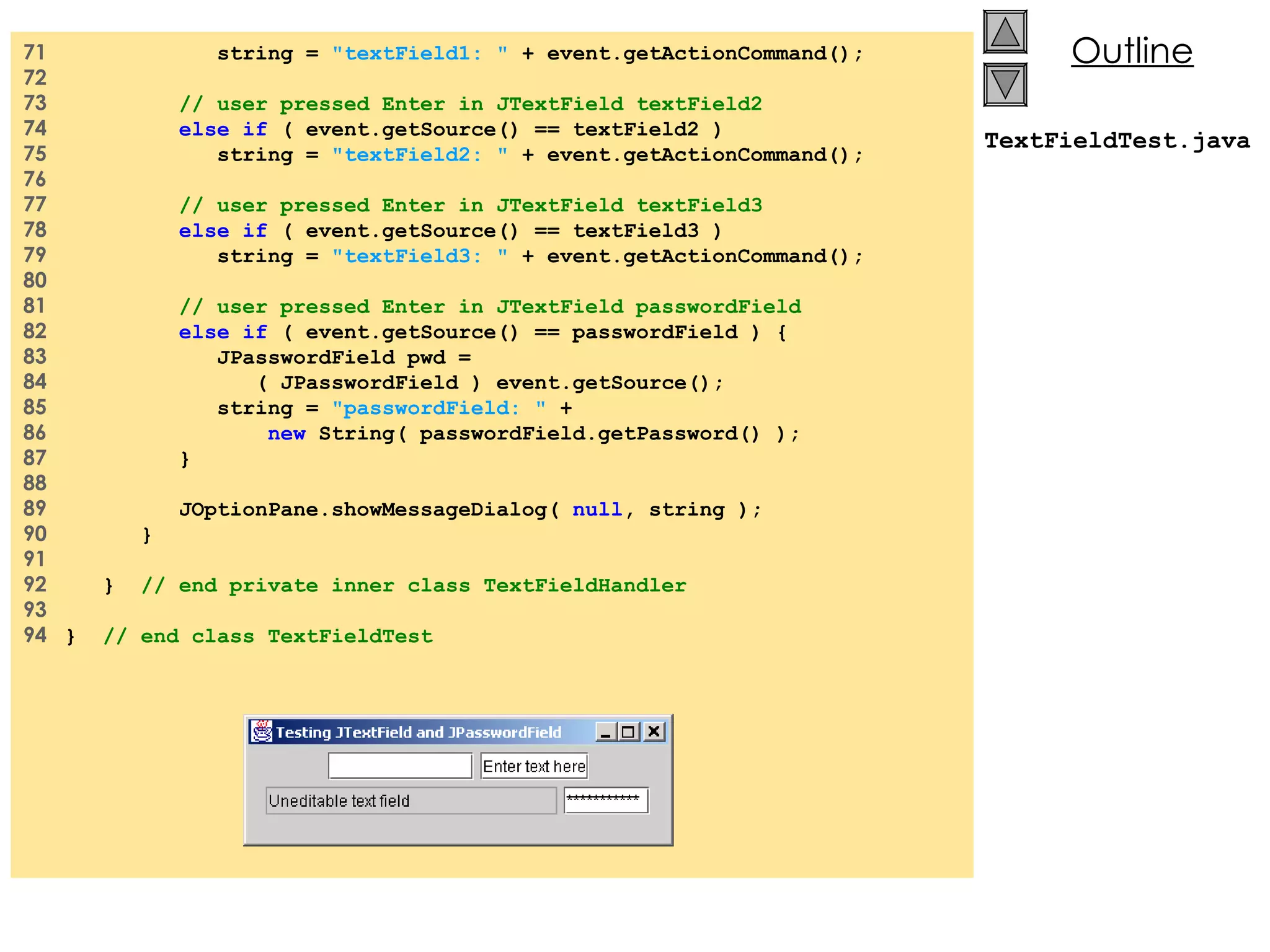The width and height of the screenshot is (1270, 952).
Task: Focus the empty text field
Action: (400, 766)
